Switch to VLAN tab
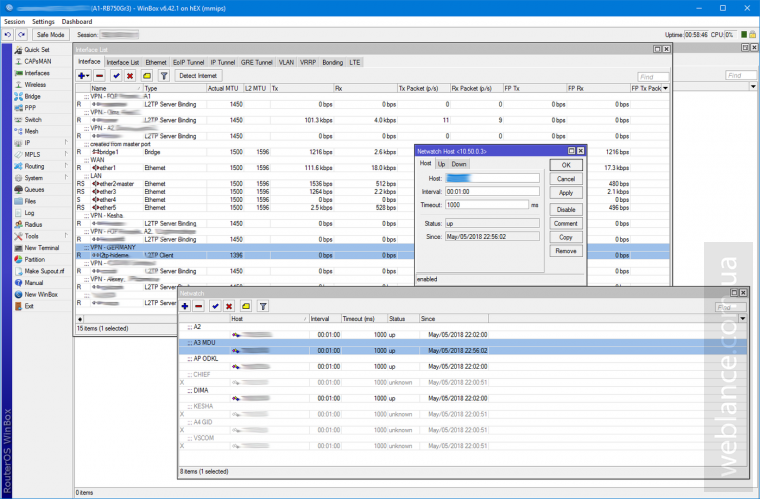Screen dimensions: 760x499 286,62
